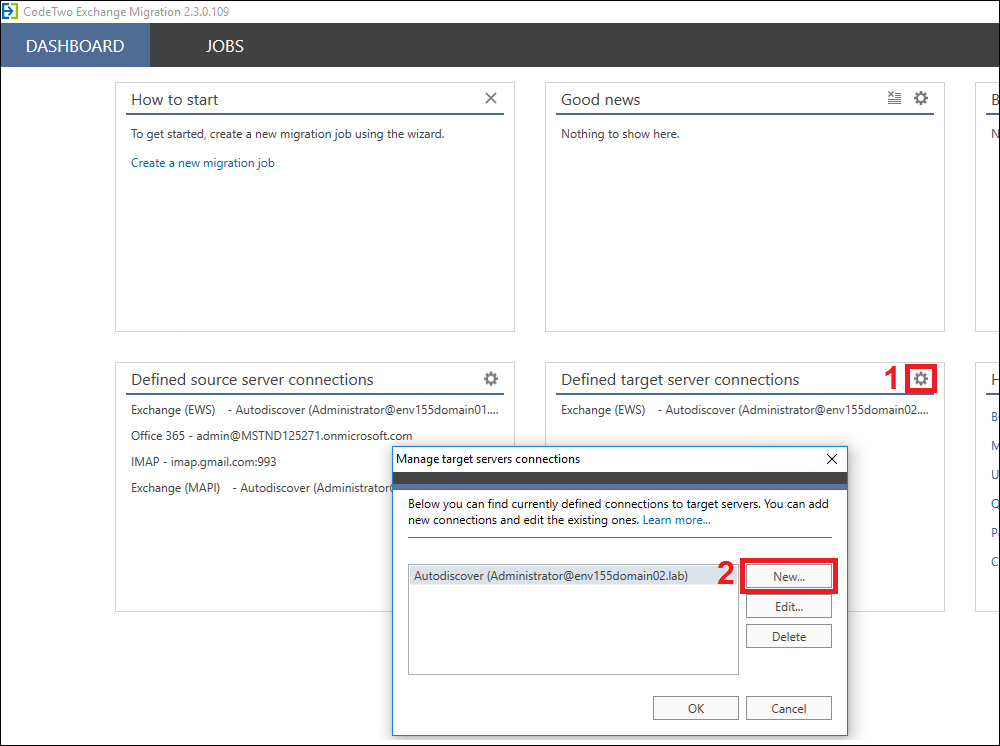Select Autodiscover env155domain02.lab entry in list
Viewport: 1000px width, 746px height.
pos(573,576)
